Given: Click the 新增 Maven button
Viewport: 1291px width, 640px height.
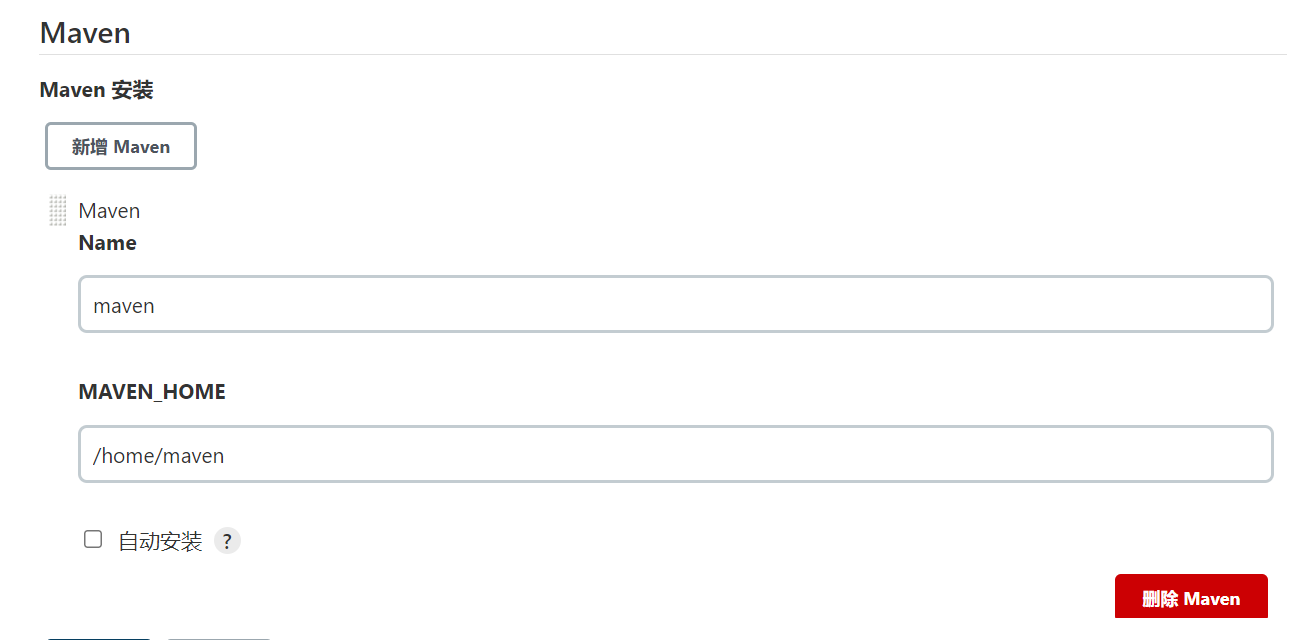Looking at the screenshot, I should (121, 146).
